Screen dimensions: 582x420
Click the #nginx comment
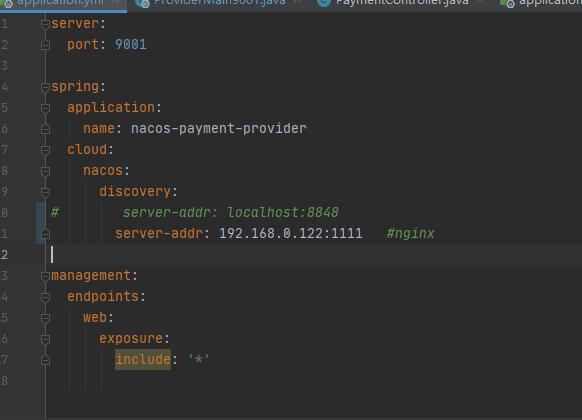click(x=411, y=234)
